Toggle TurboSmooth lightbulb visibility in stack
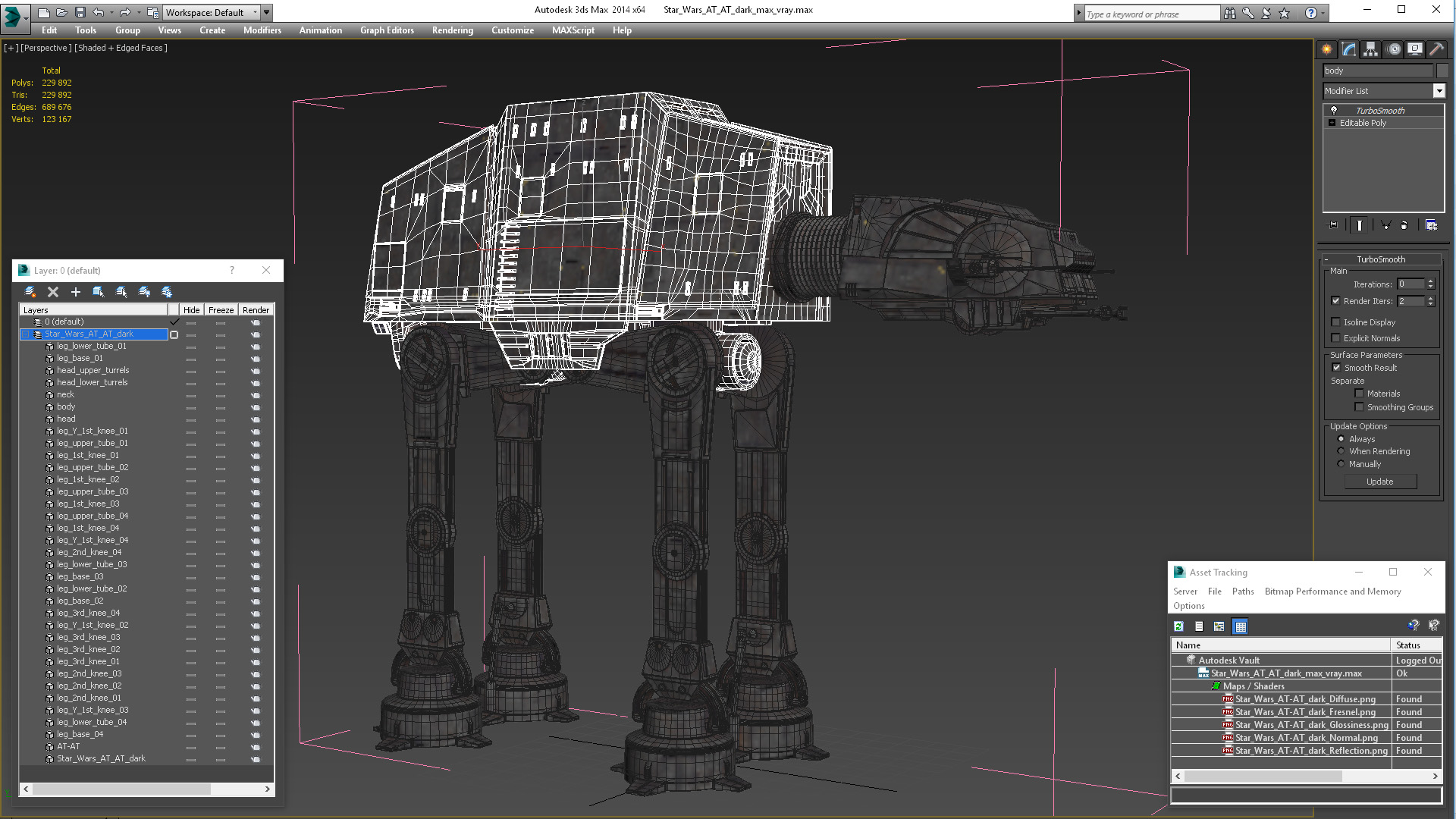1456x819 pixels. pyautogui.click(x=1334, y=111)
